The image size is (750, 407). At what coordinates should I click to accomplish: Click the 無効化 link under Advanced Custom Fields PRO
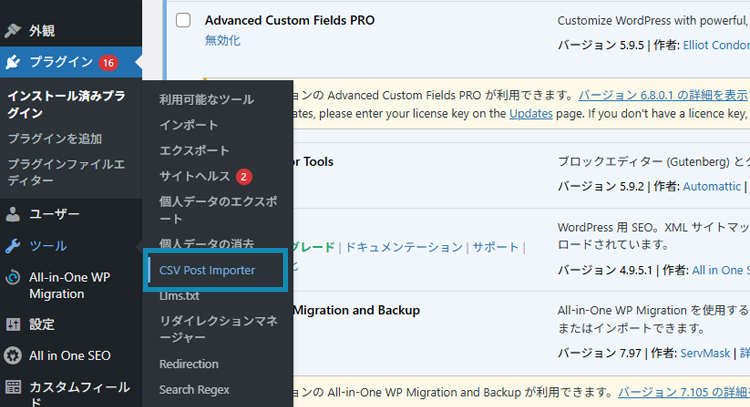[x=223, y=41]
